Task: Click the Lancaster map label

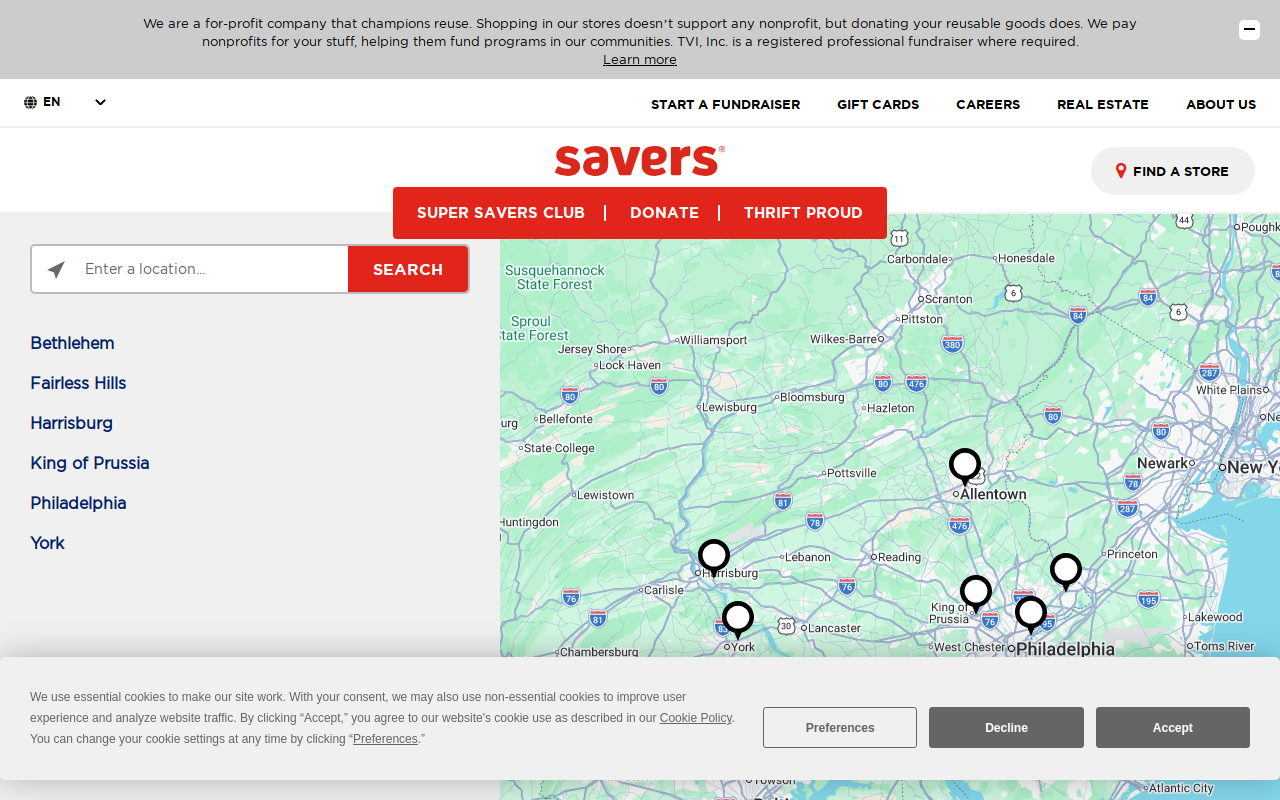Action: click(x=834, y=628)
